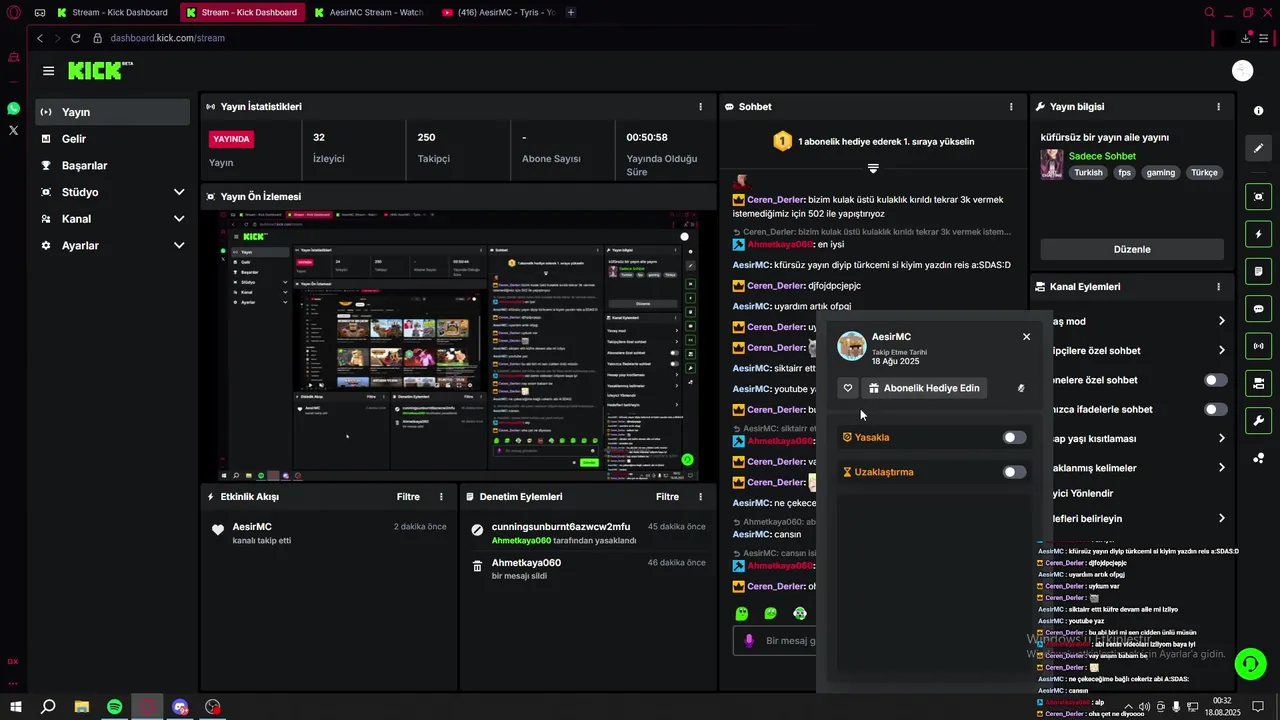Switch to the first Stream - Kick Dashboard tab
The height and width of the screenshot is (720, 1280).
coord(113,13)
